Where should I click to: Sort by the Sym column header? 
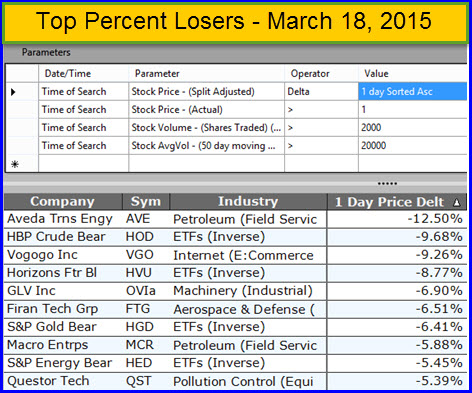tap(146, 202)
